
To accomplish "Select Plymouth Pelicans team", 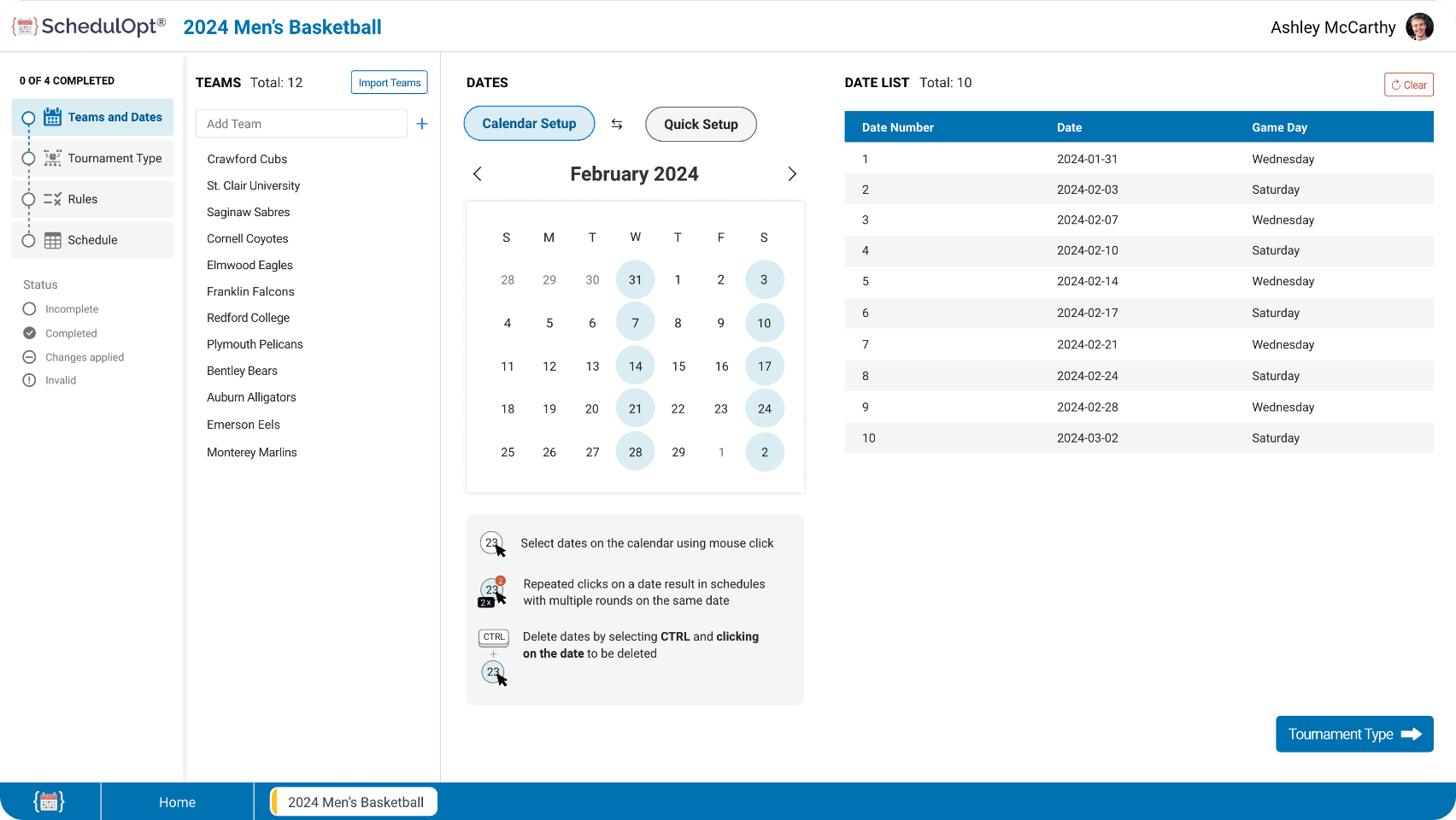I will click(255, 344).
